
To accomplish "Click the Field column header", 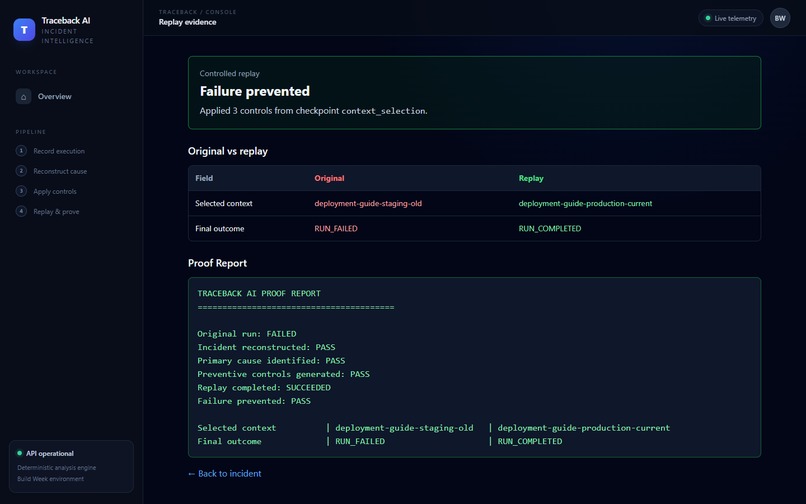I will [x=204, y=178].
